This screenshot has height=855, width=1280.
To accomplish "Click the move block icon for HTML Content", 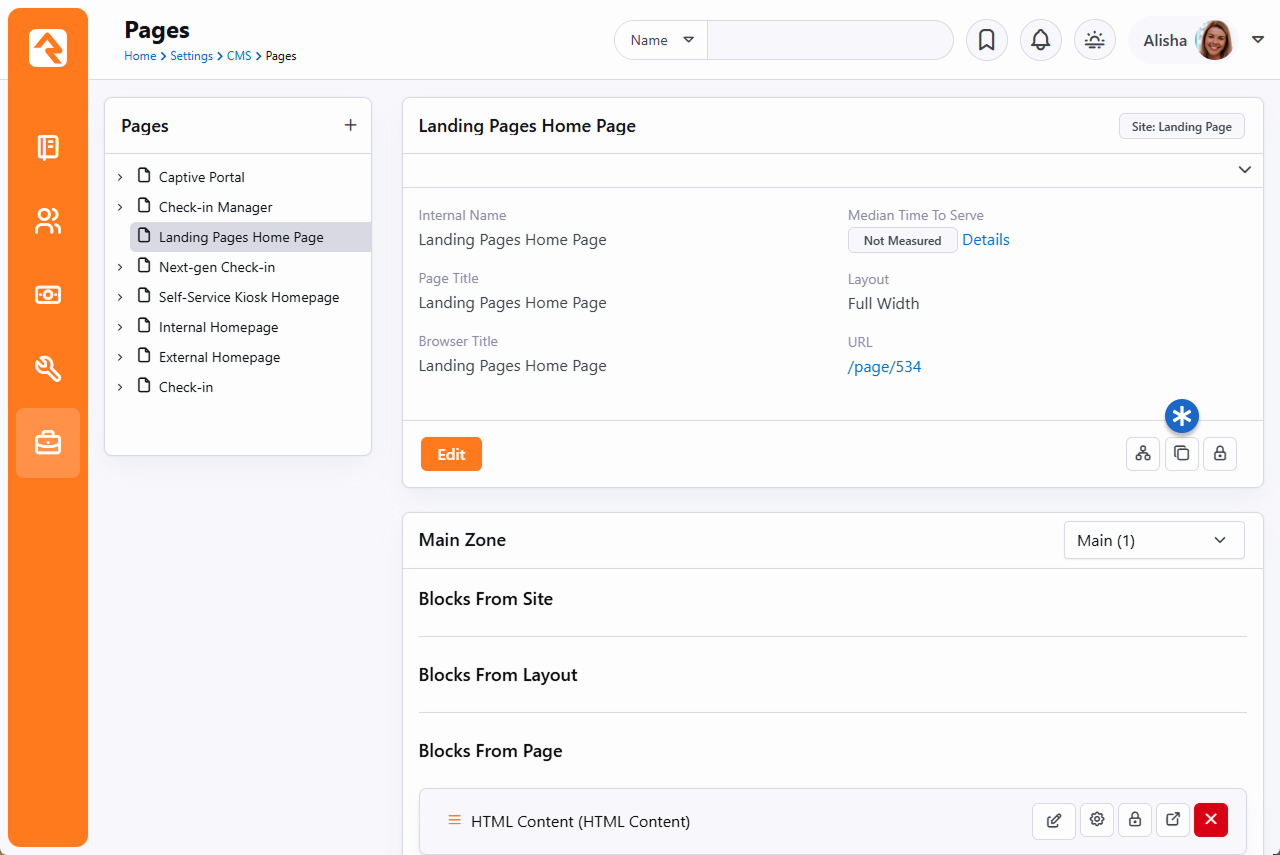I will click(x=1173, y=820).
